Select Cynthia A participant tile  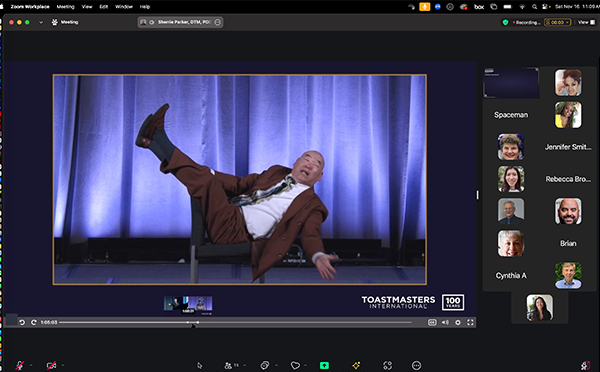[511, 276]
